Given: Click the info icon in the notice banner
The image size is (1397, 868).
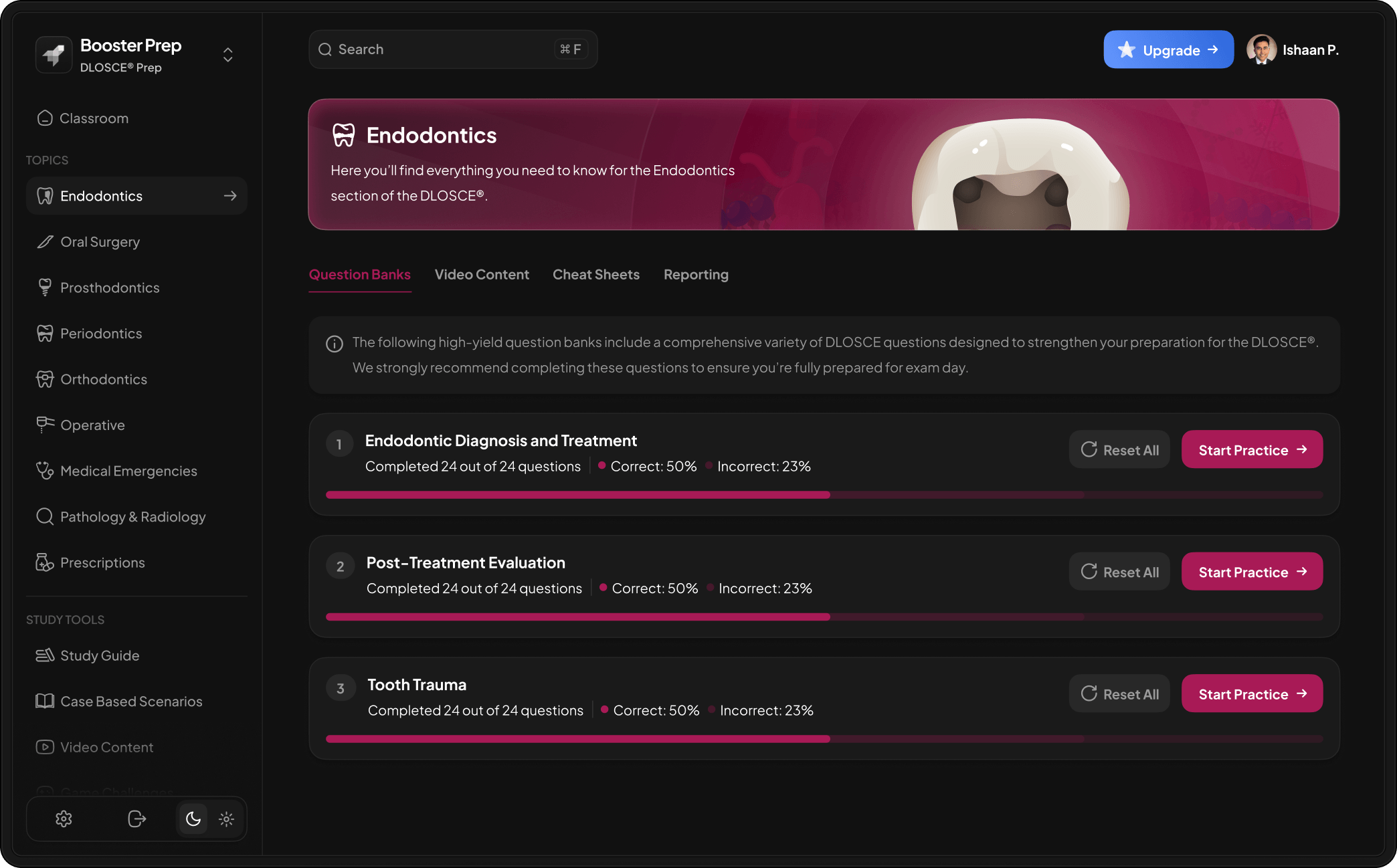Looking at the screenshot, I should tap(335, 344).
